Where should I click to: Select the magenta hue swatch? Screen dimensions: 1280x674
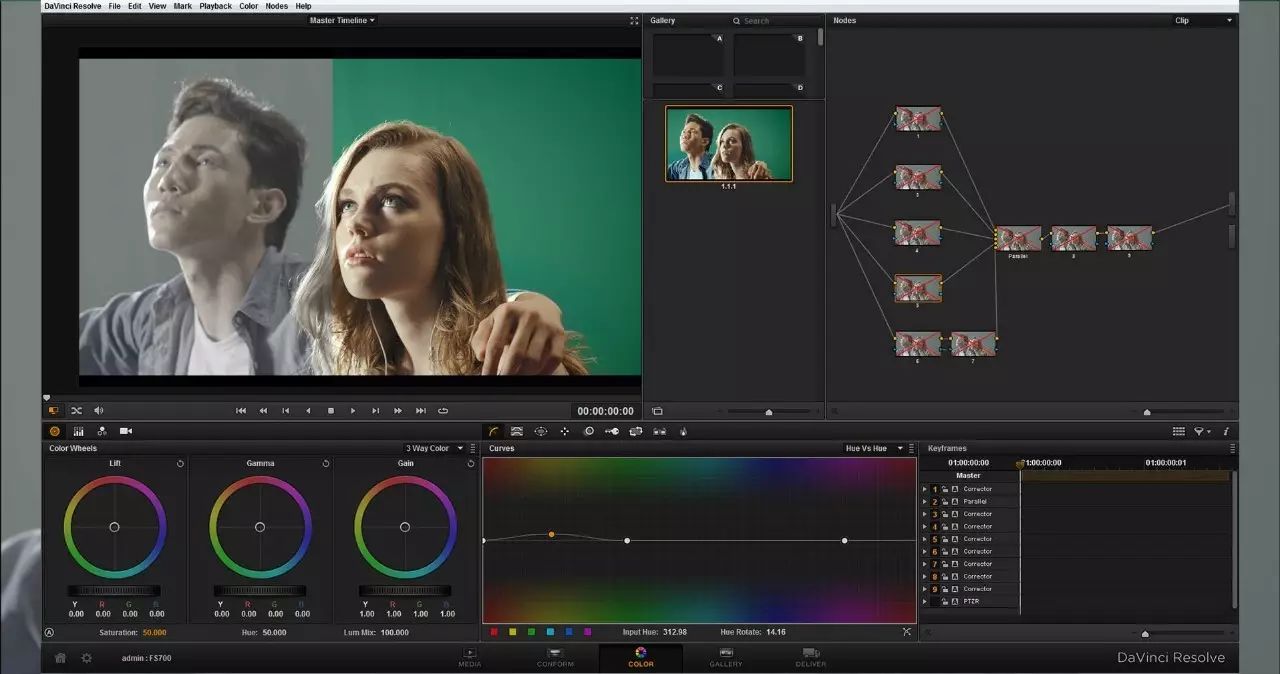pos(587,632)
